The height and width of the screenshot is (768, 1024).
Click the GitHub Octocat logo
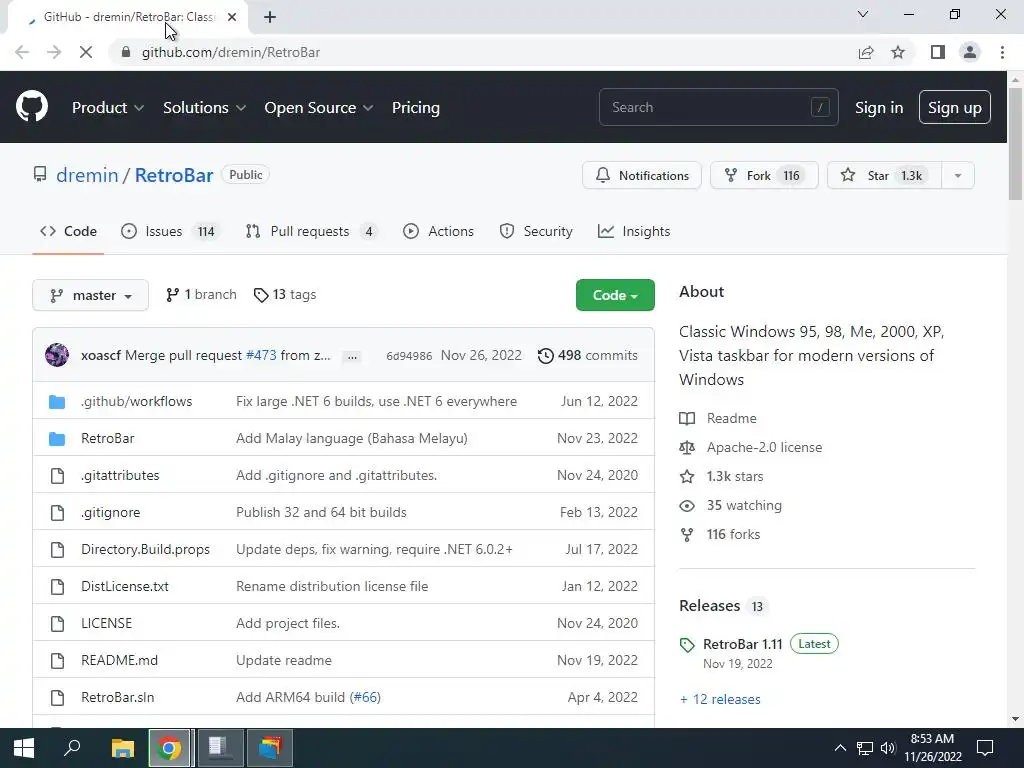(x=31, y=107)
